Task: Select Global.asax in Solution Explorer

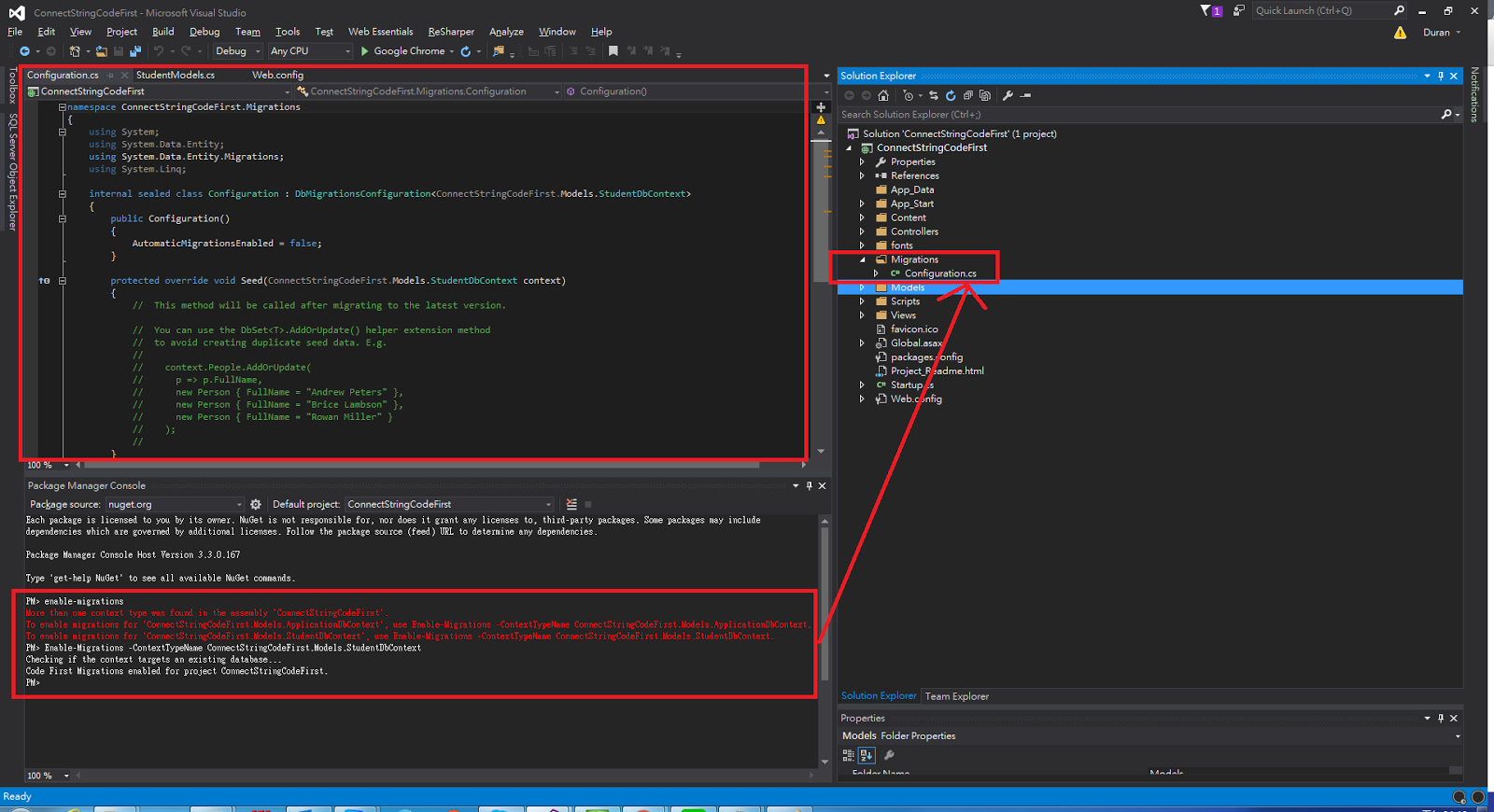Action: tap(916, 343)
